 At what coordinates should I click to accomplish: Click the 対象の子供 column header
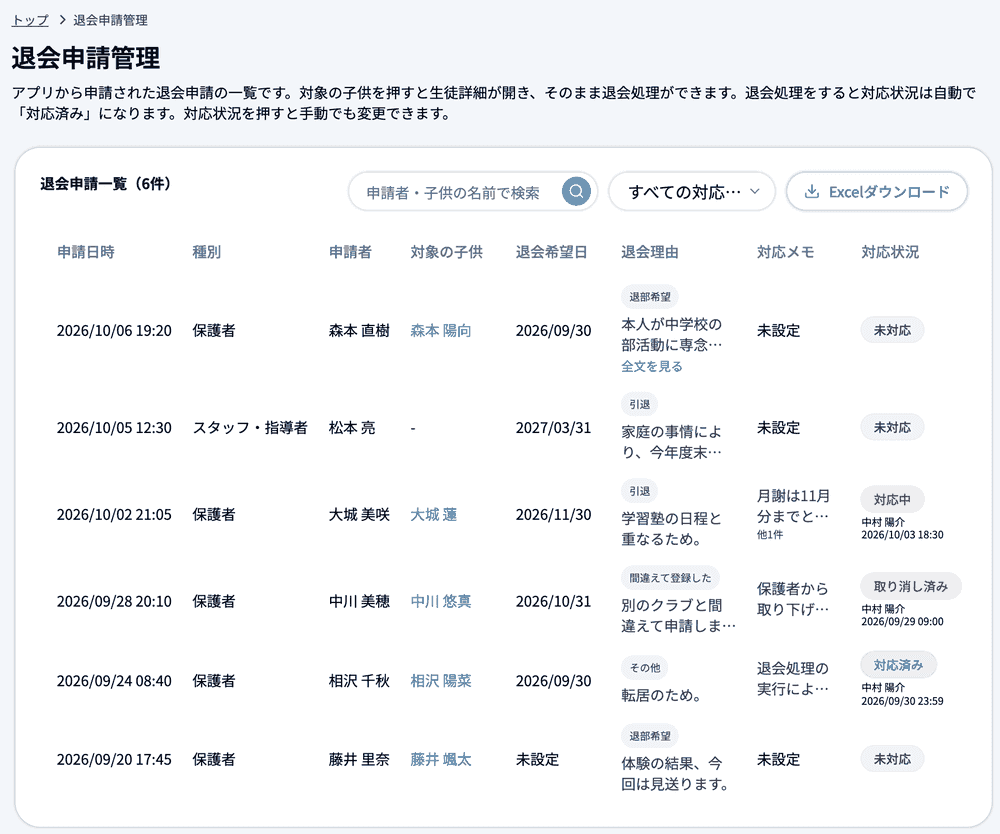pos(446,252)
